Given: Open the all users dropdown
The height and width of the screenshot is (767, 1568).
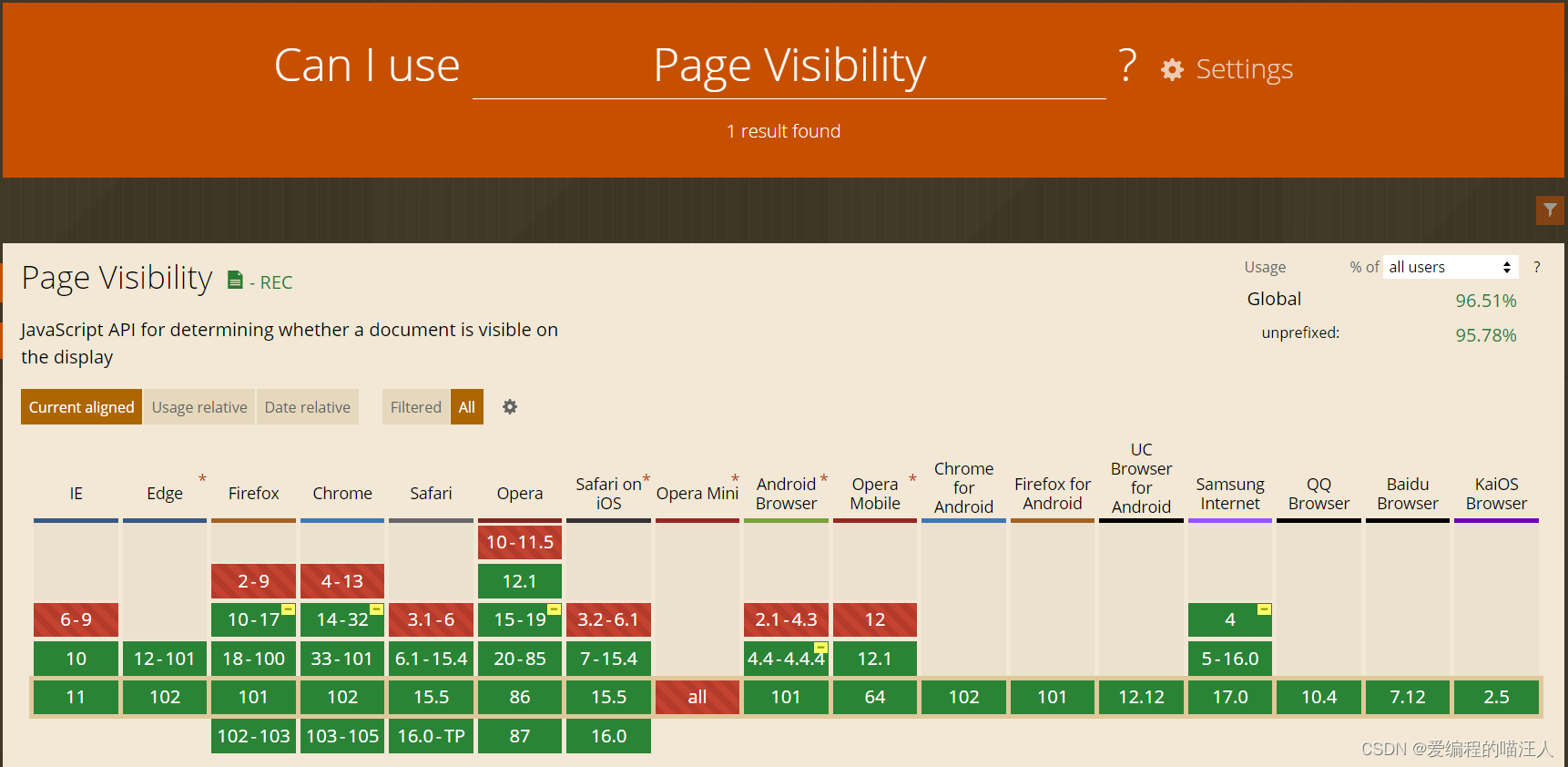Looking at the screenshot, I should [x=1451, y=267].
